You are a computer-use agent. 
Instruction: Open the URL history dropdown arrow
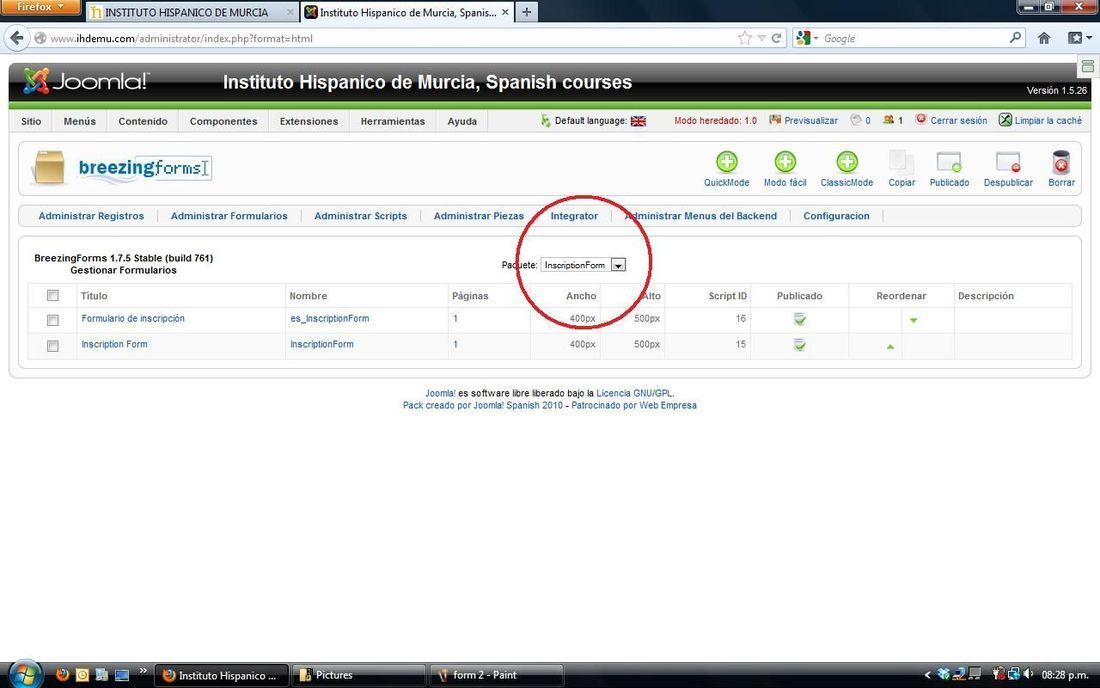[761, 39]
